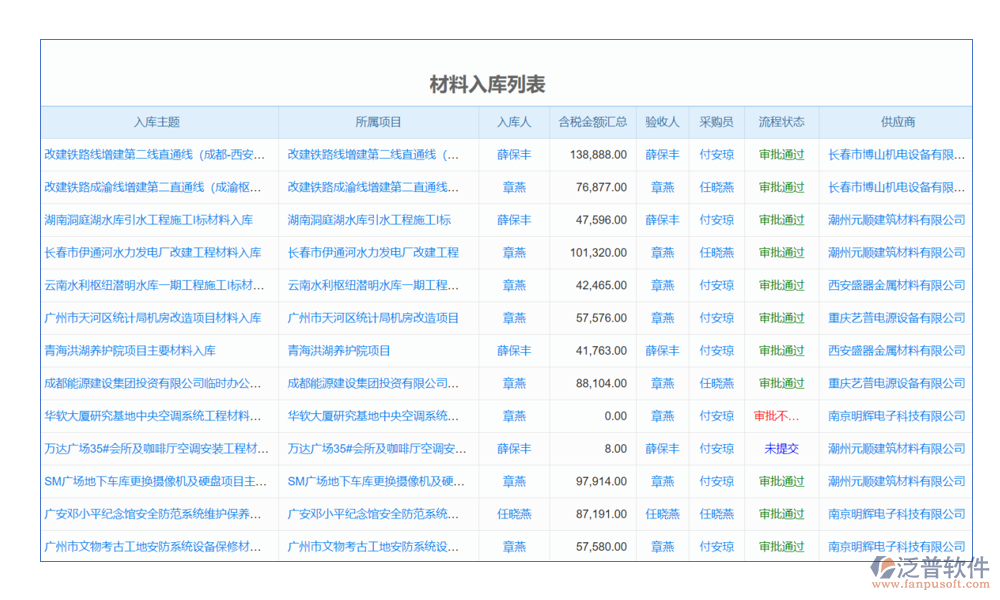Open the 长春市伊通河水力发电厂改建工程 project link
1000x600 pixels.
373,253
